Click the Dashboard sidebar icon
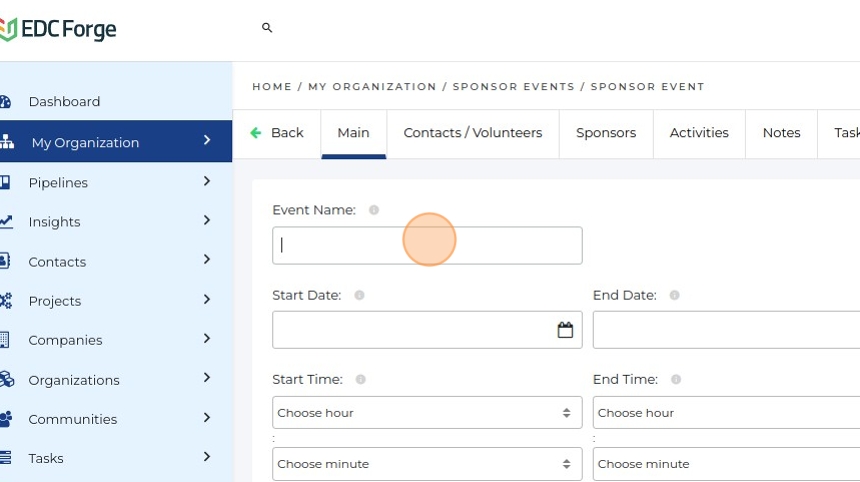Image resolution: width=860 pixels, height=482 pixels. point(5,102)
